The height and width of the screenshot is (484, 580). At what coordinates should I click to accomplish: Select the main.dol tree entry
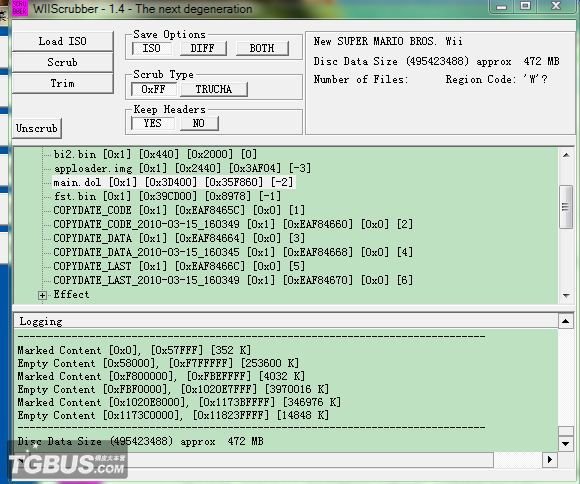[173, 182]
